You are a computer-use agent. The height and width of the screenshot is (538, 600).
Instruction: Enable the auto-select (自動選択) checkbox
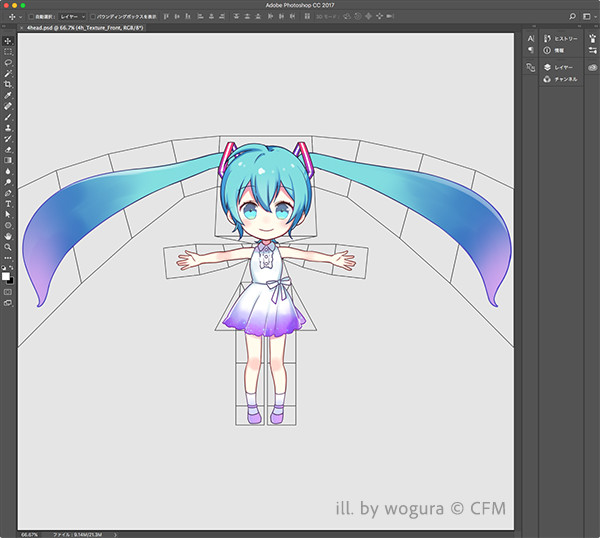point(31,16)
